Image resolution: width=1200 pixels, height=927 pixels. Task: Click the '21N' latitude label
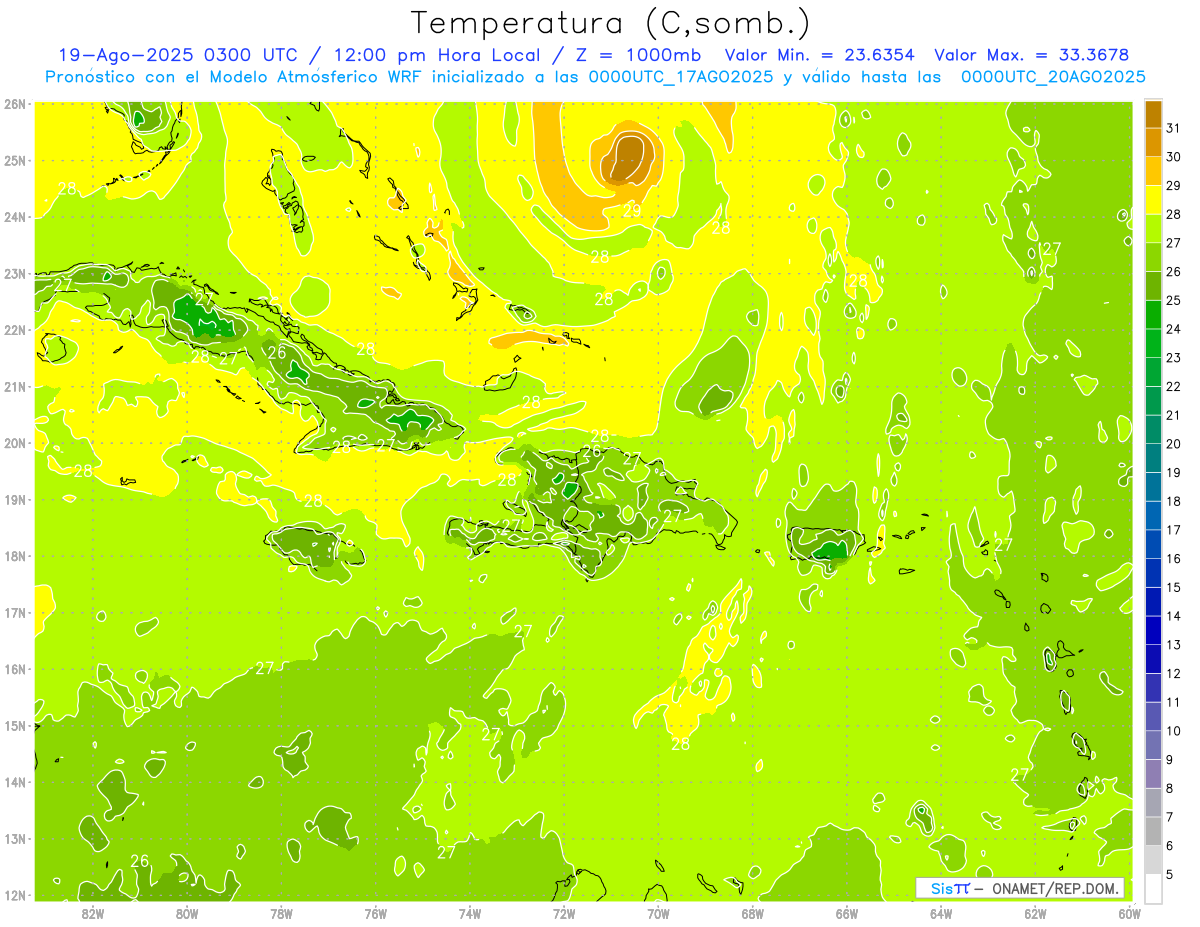pyautogui.click(x=15, y=387)
